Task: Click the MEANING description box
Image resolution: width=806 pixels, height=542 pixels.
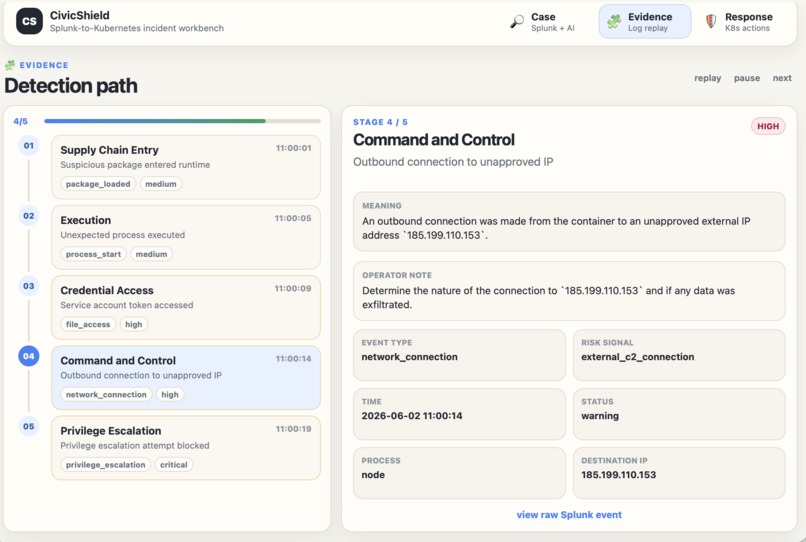Action: point(569,222)
